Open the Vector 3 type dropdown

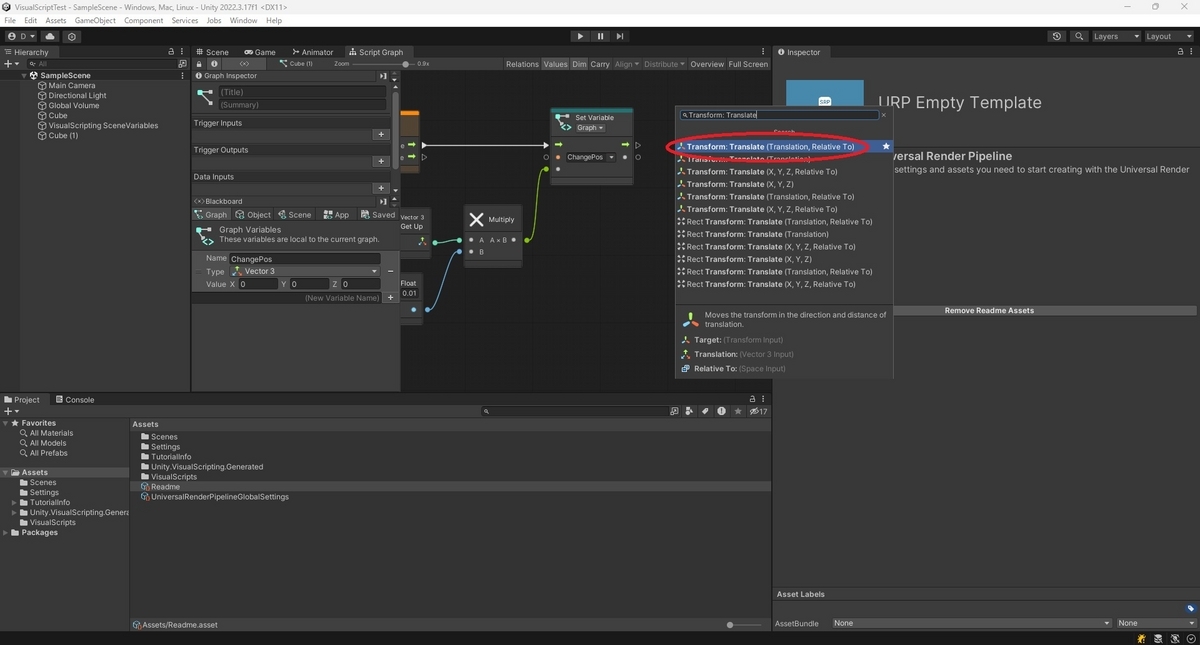304,271
